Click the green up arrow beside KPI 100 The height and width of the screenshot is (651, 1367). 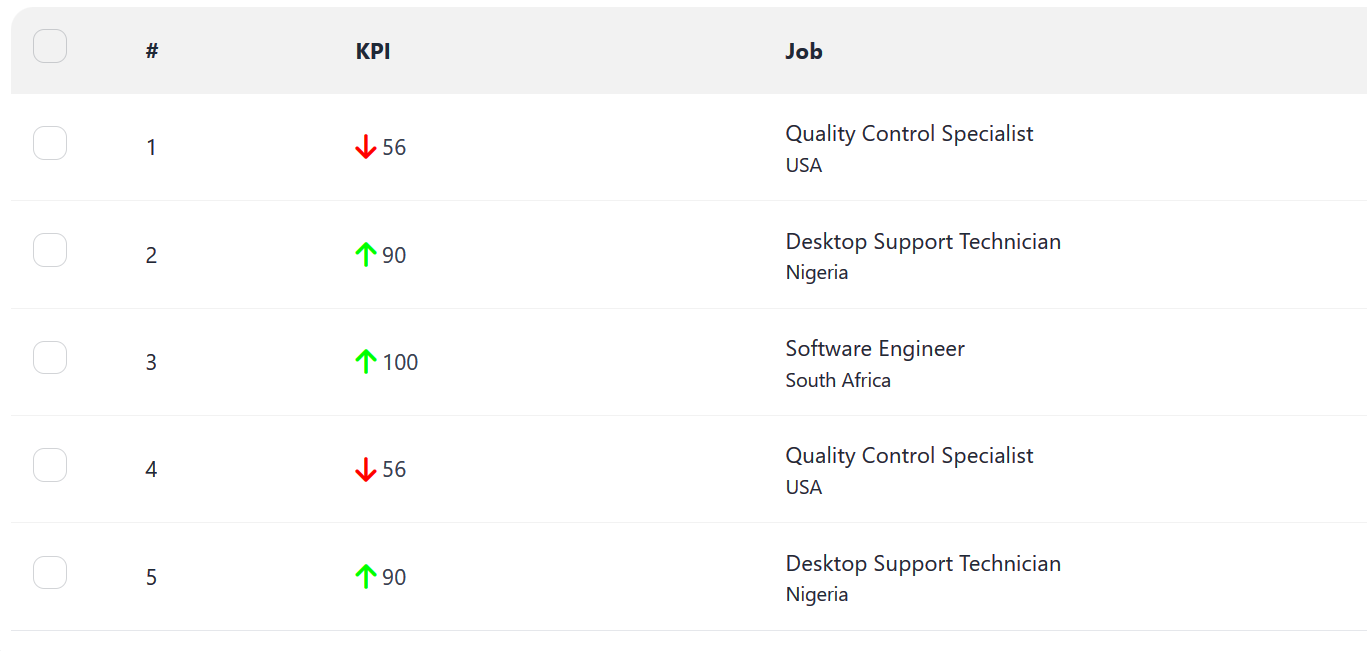pyautogui.click(x=365, y=362)
